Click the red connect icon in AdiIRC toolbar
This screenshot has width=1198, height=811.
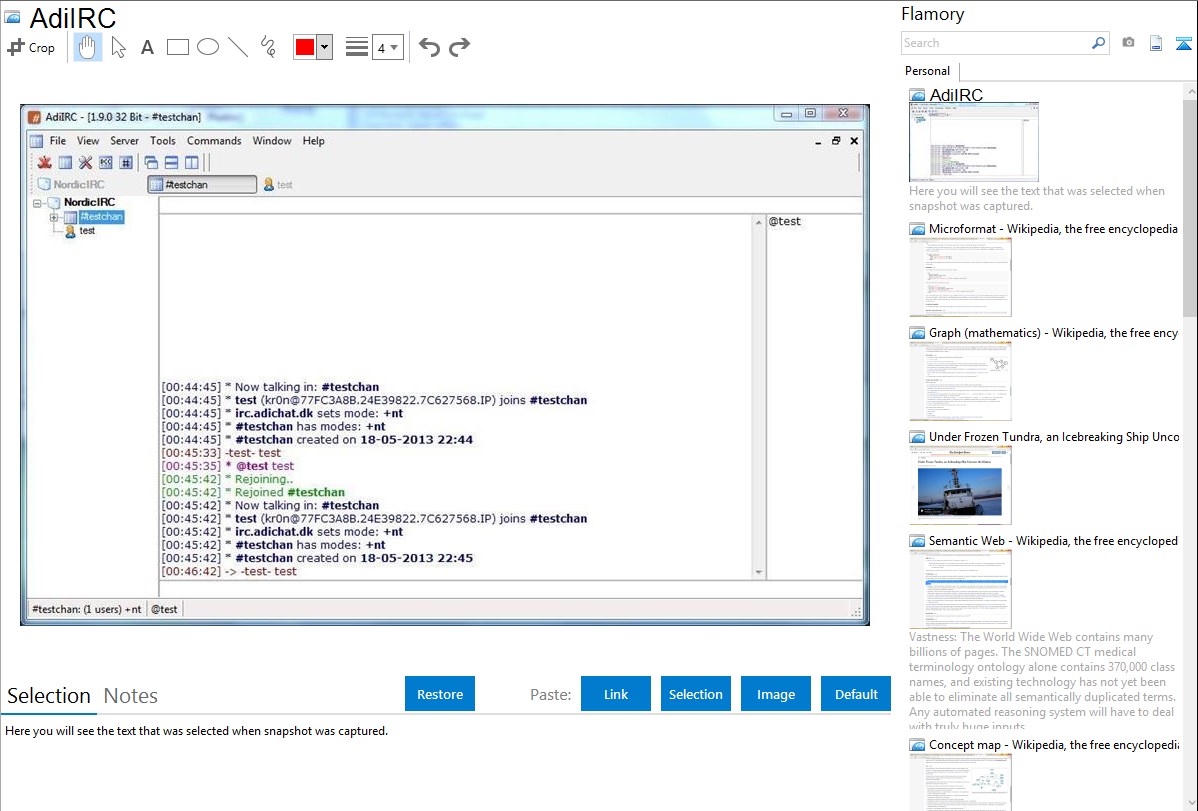pyautogui.click(x=45, y=162)
